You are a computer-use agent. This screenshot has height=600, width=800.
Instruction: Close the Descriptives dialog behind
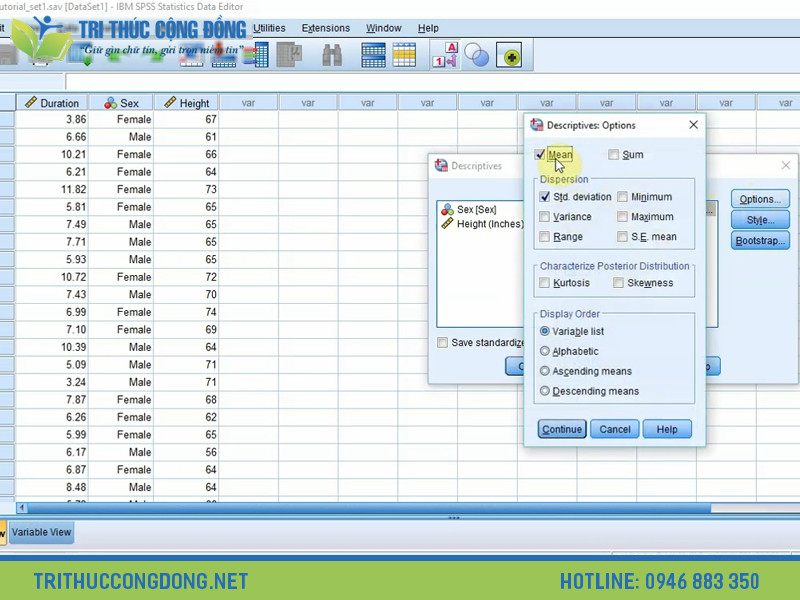[x=786, y=165]
